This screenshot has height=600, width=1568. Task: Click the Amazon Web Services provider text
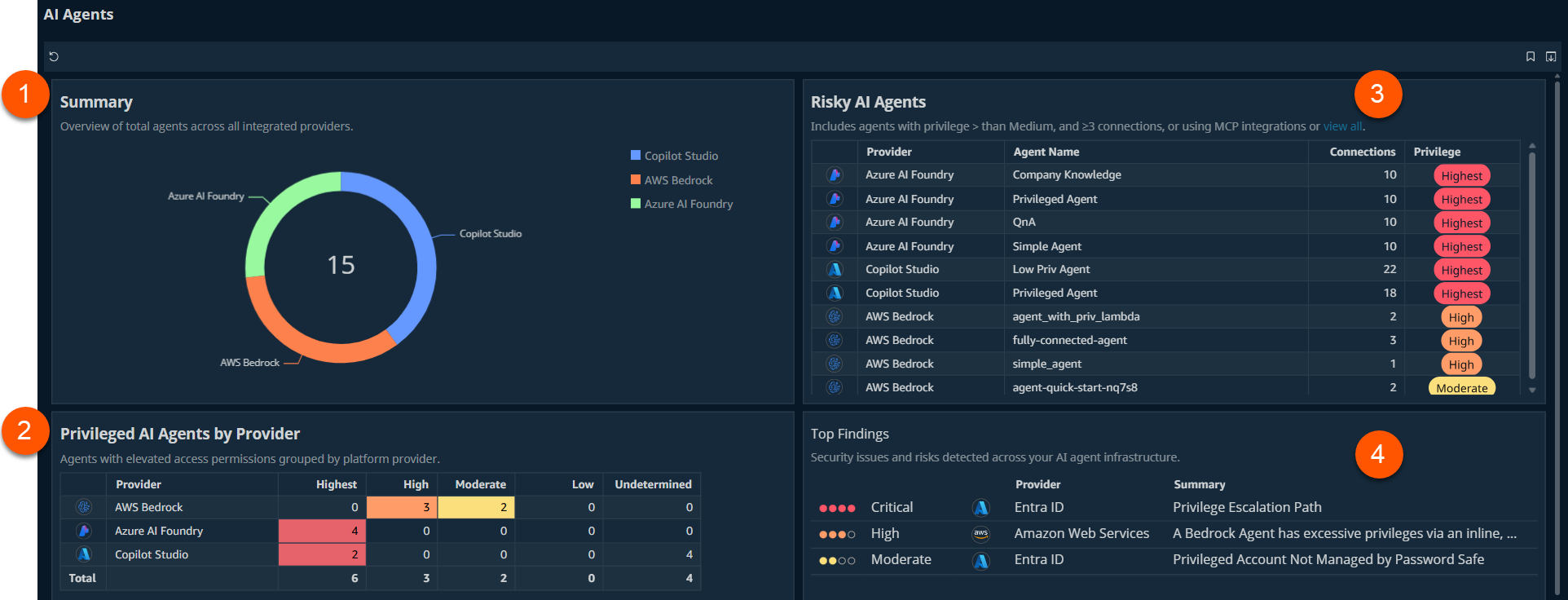[x=1081, y=533]
